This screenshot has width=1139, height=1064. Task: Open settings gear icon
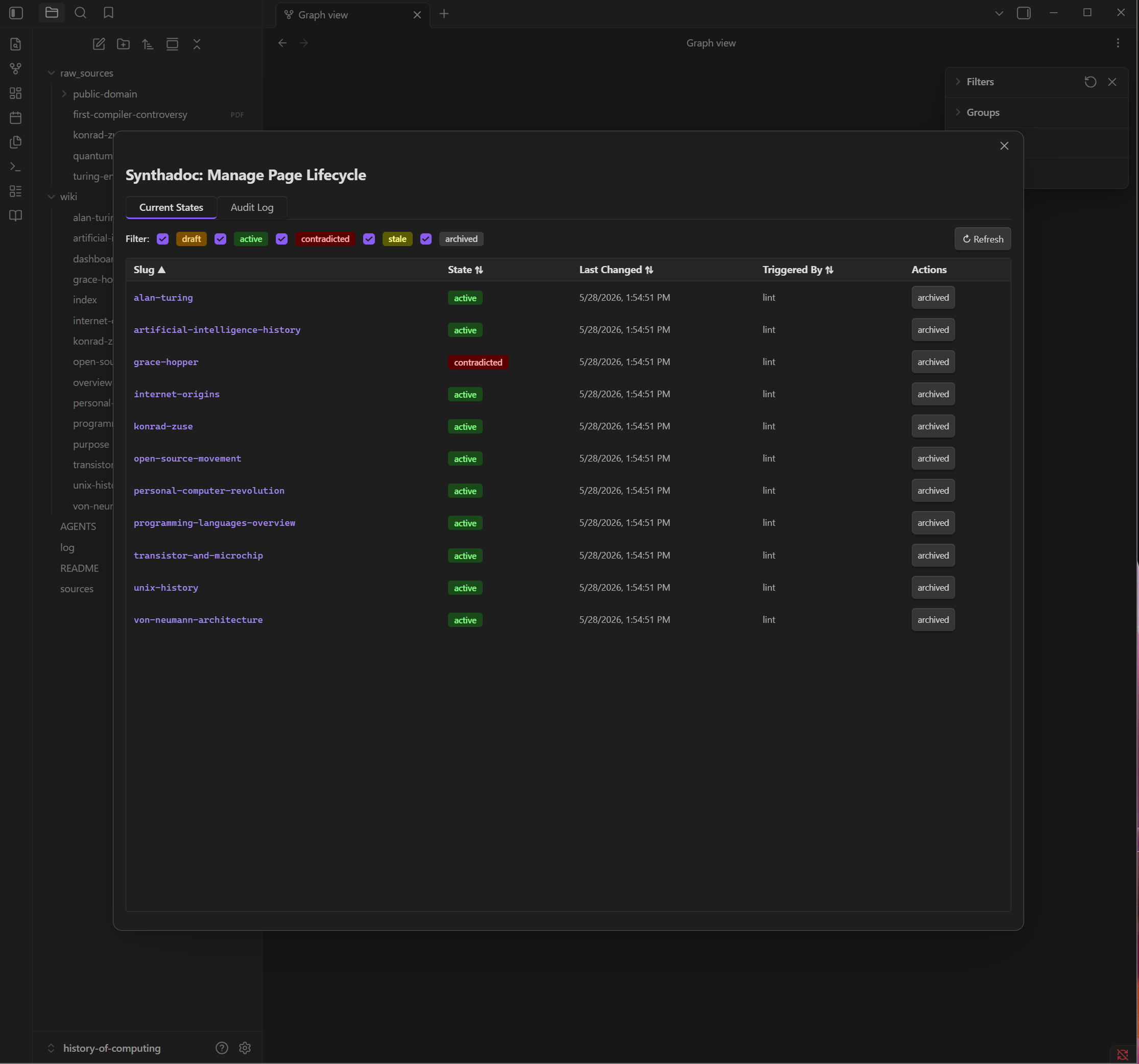click(245, 1048)
